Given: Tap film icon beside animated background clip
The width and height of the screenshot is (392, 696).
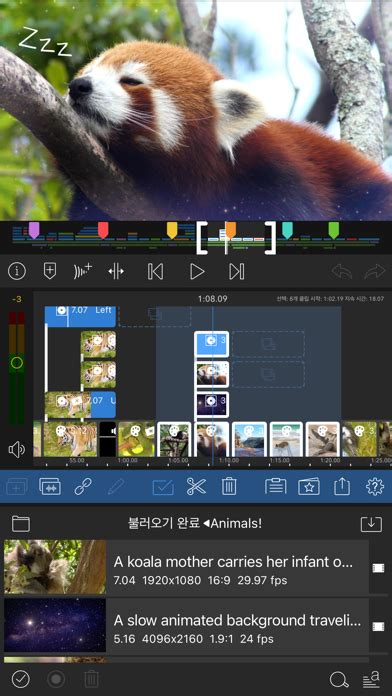Looking at the screenshot, I should [378, 627].
